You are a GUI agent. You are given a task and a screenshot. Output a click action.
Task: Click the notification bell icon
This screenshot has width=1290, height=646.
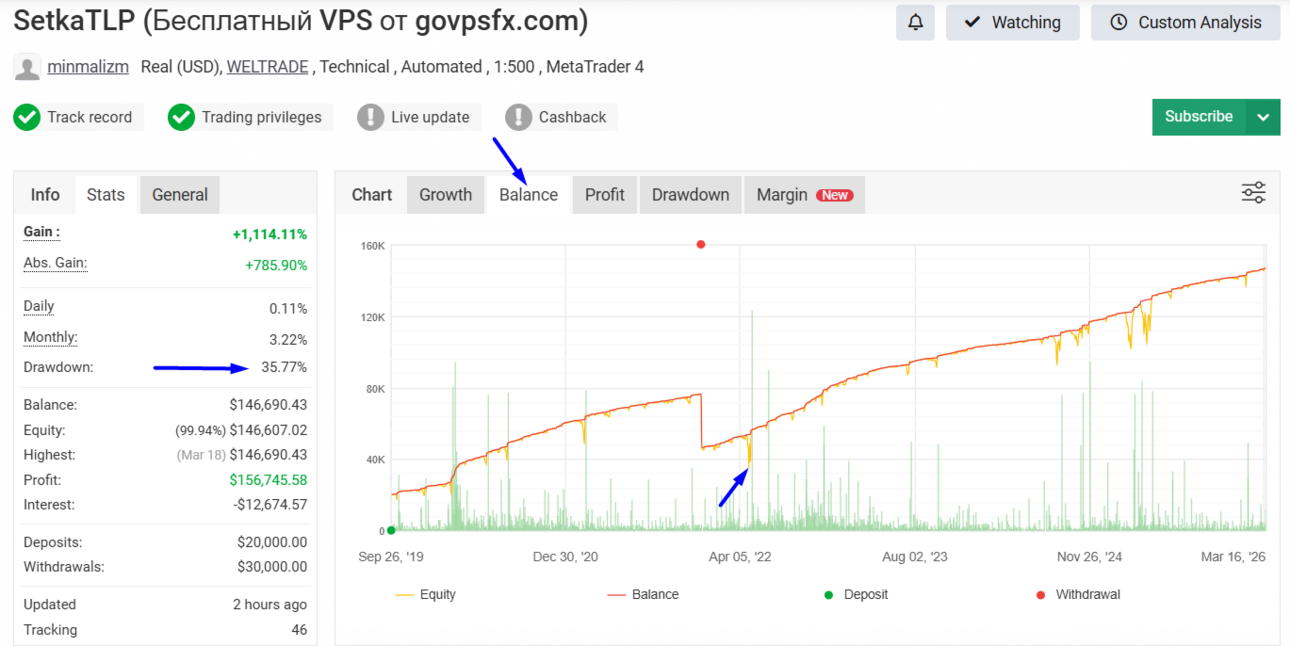coord(915,22)
